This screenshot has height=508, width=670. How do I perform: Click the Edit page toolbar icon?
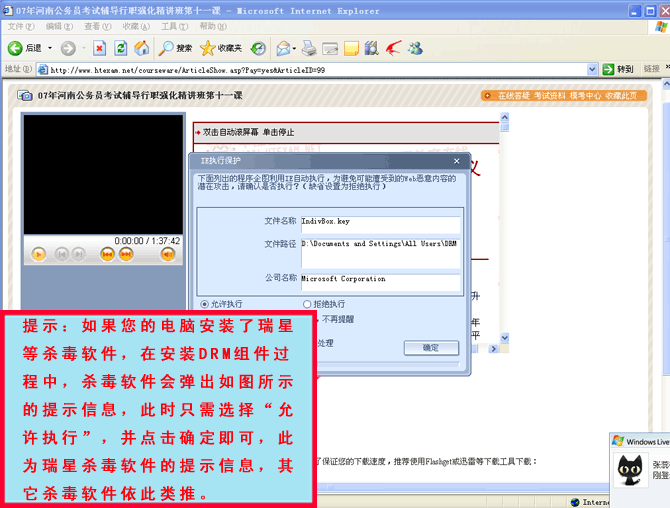[x=330, y=48]
